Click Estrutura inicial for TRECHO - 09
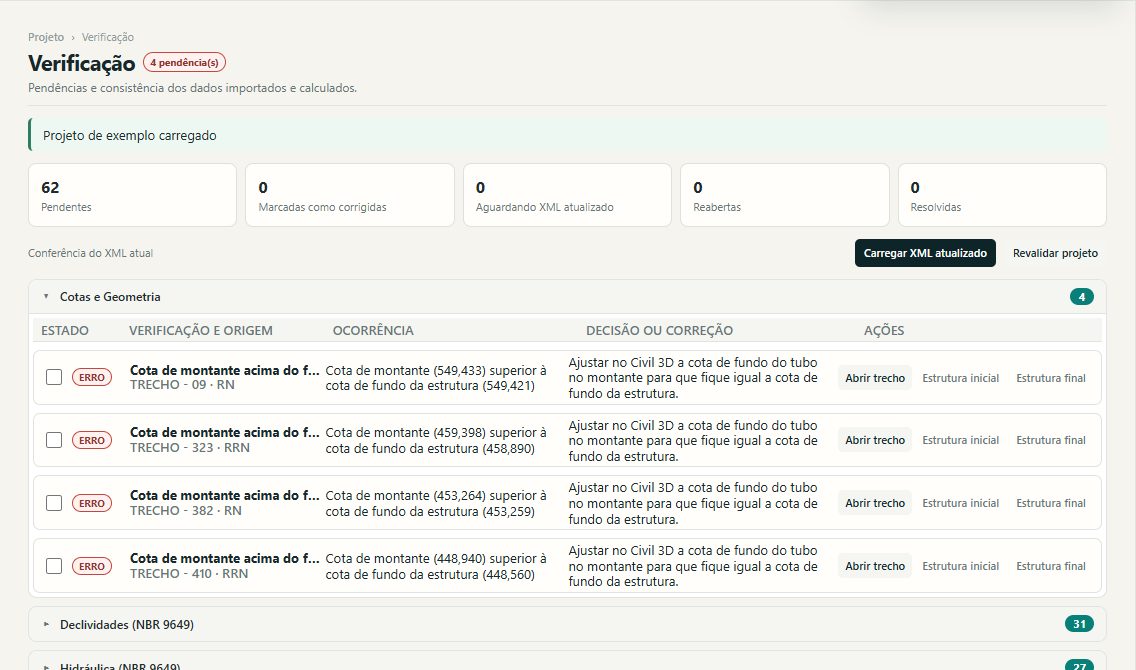Screen dimensions: 1136x670 click(960, 378)
